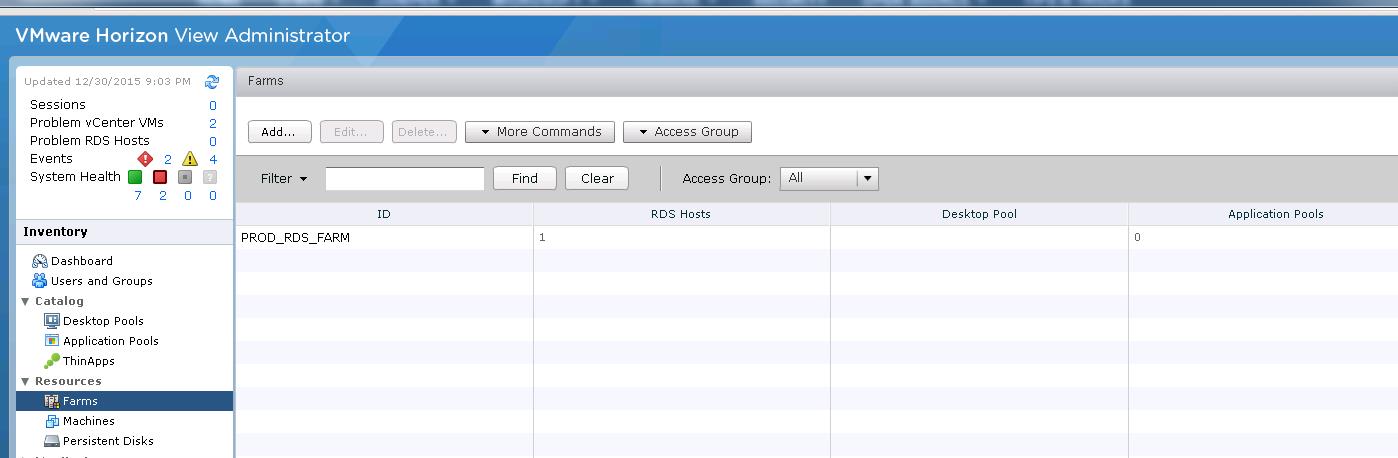Open Users and Groups in Inventory
The height and width of the screenshot is (458, 1398).
pyautogui.click(x=101, y=281)
